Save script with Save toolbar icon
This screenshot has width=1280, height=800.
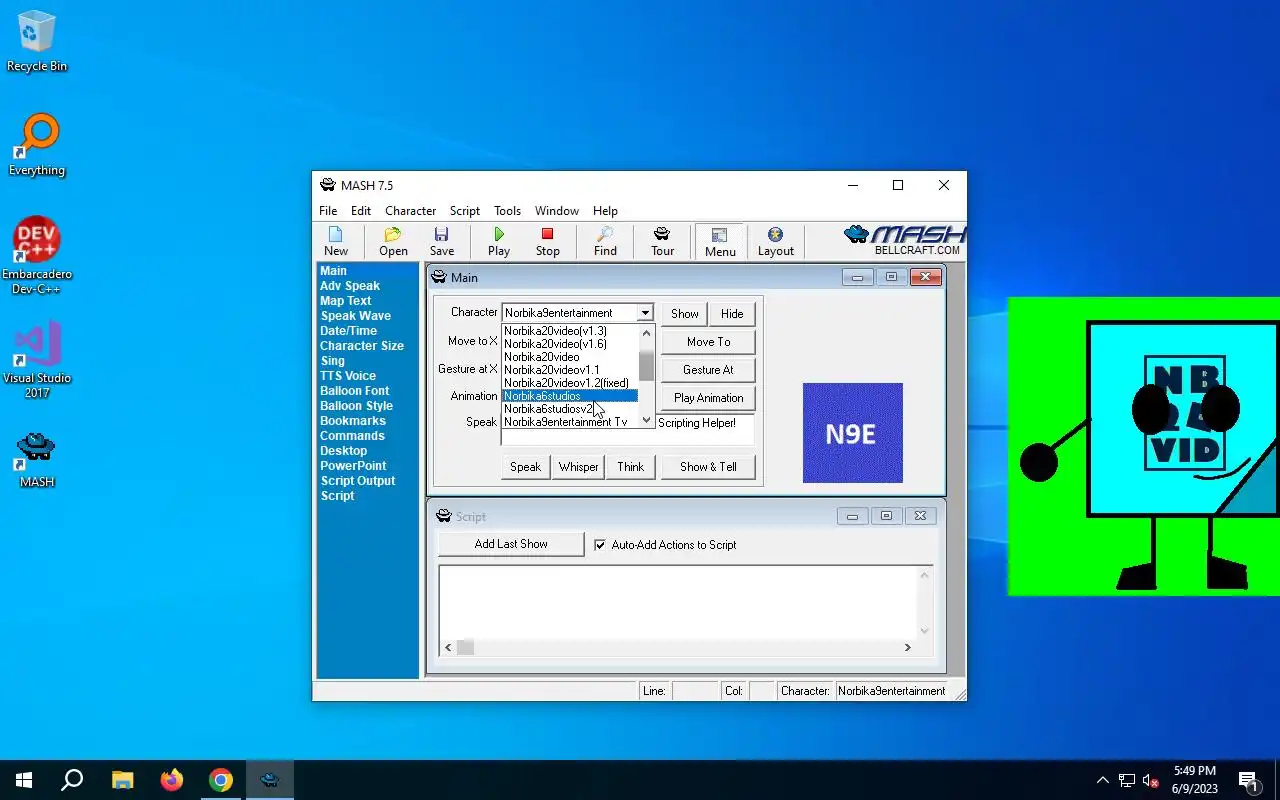click(x=442, y=241)
